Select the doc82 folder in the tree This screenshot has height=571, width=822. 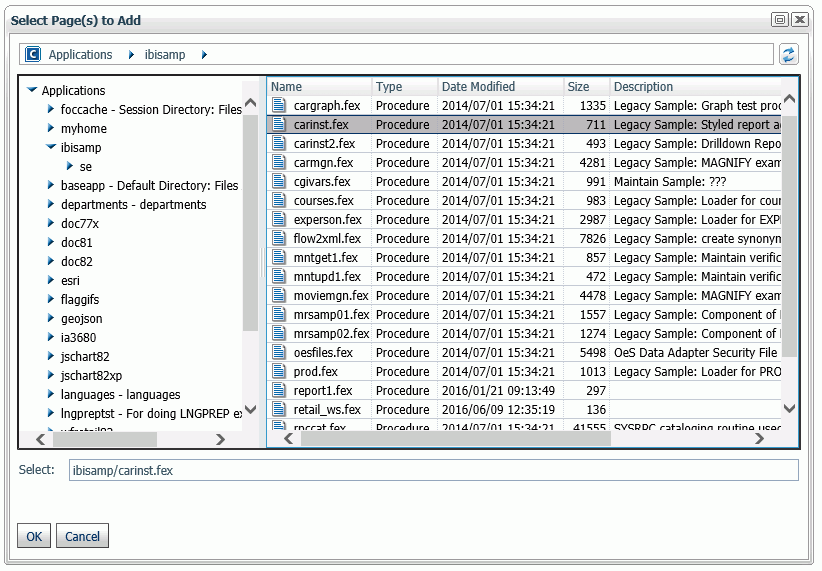coord(77,261)
